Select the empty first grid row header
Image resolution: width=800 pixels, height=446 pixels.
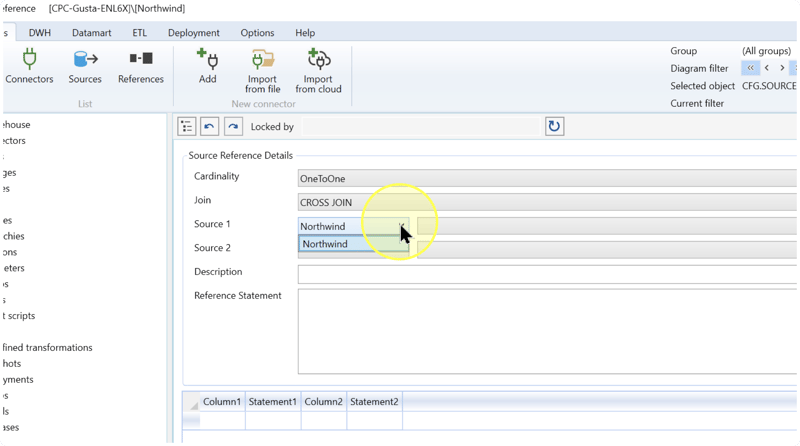(x=191, y=420)
